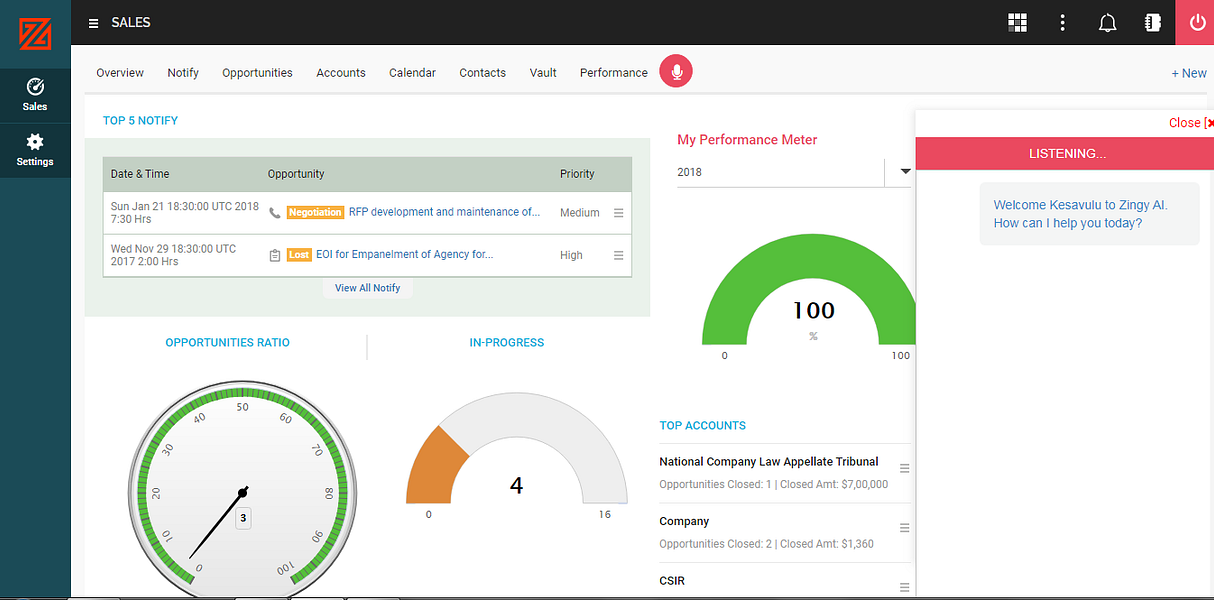This screenshot has width=1214, height=600.
Task: Open National Company Law Appellate Tribunal account
Action: tap(768, 462)
